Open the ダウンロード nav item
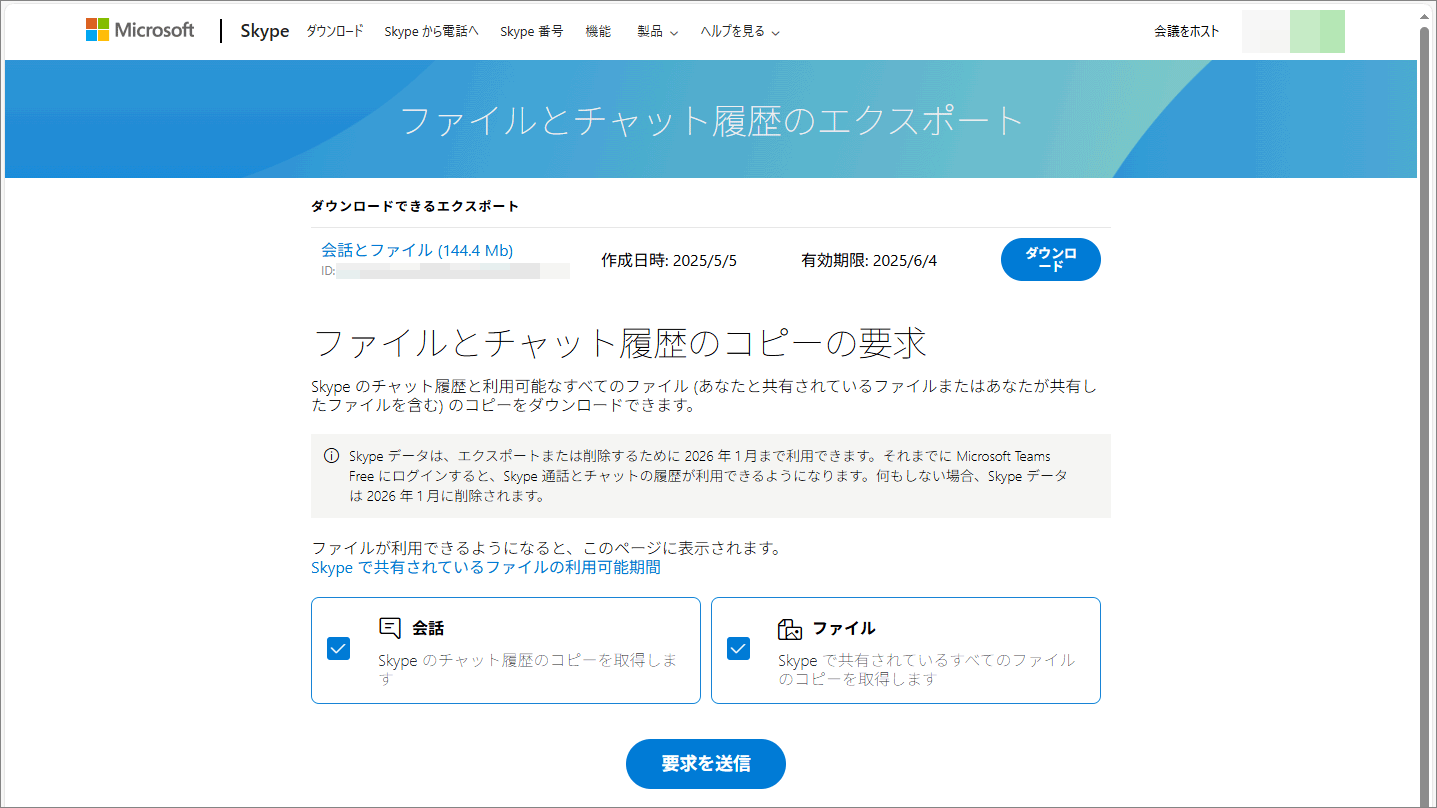1437x808 pixels. (335, 31)
